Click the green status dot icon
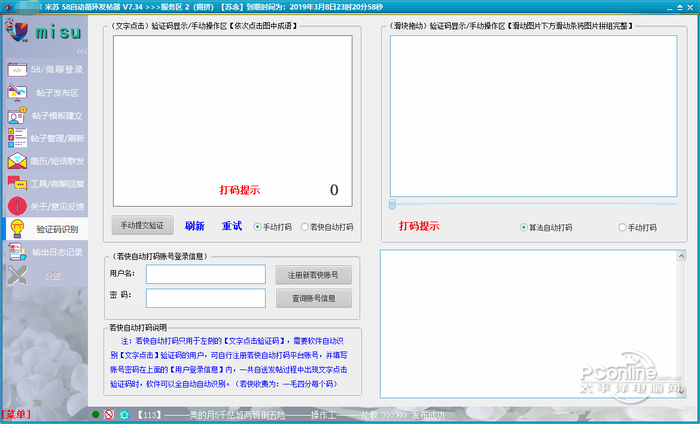The image size is (700, 424). click(x=95, y=415)
